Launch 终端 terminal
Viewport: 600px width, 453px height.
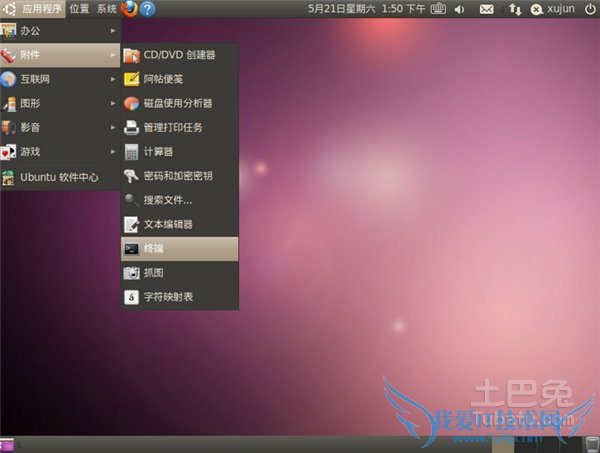179,249
